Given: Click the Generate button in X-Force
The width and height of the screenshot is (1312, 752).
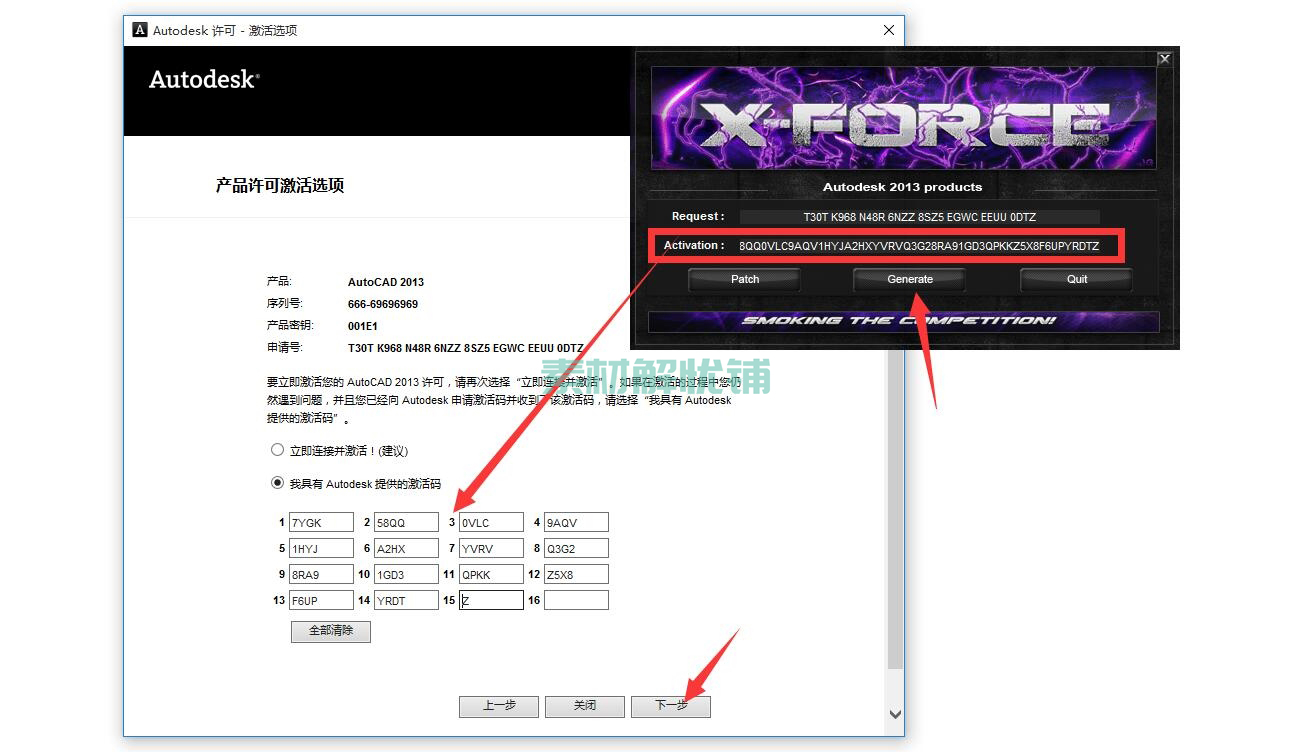Looking at the screenshot, I should click(x=910, y=279).
